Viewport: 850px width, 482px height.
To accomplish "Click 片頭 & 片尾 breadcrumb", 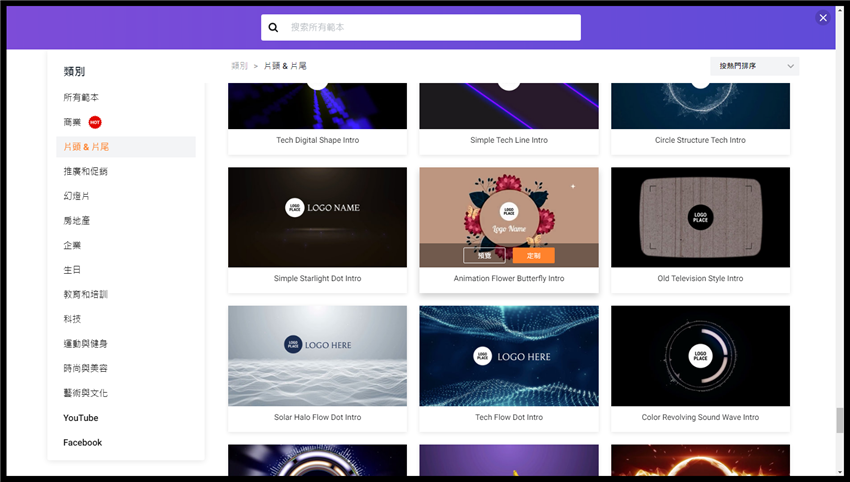I will tap(285, 66).
